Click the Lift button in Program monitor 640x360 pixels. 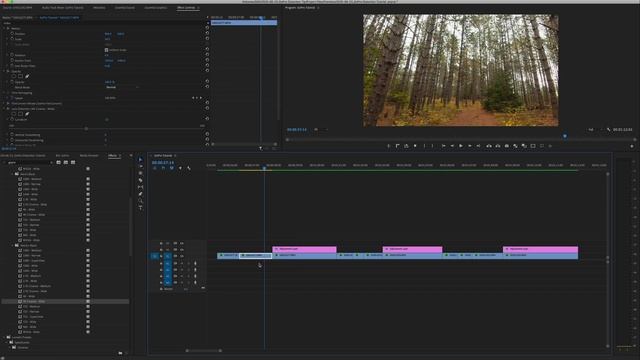pos(489,146)
